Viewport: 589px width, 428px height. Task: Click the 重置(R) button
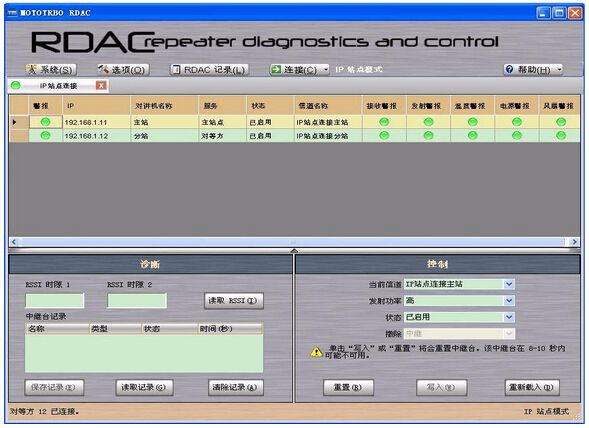(x=348, y=387)
